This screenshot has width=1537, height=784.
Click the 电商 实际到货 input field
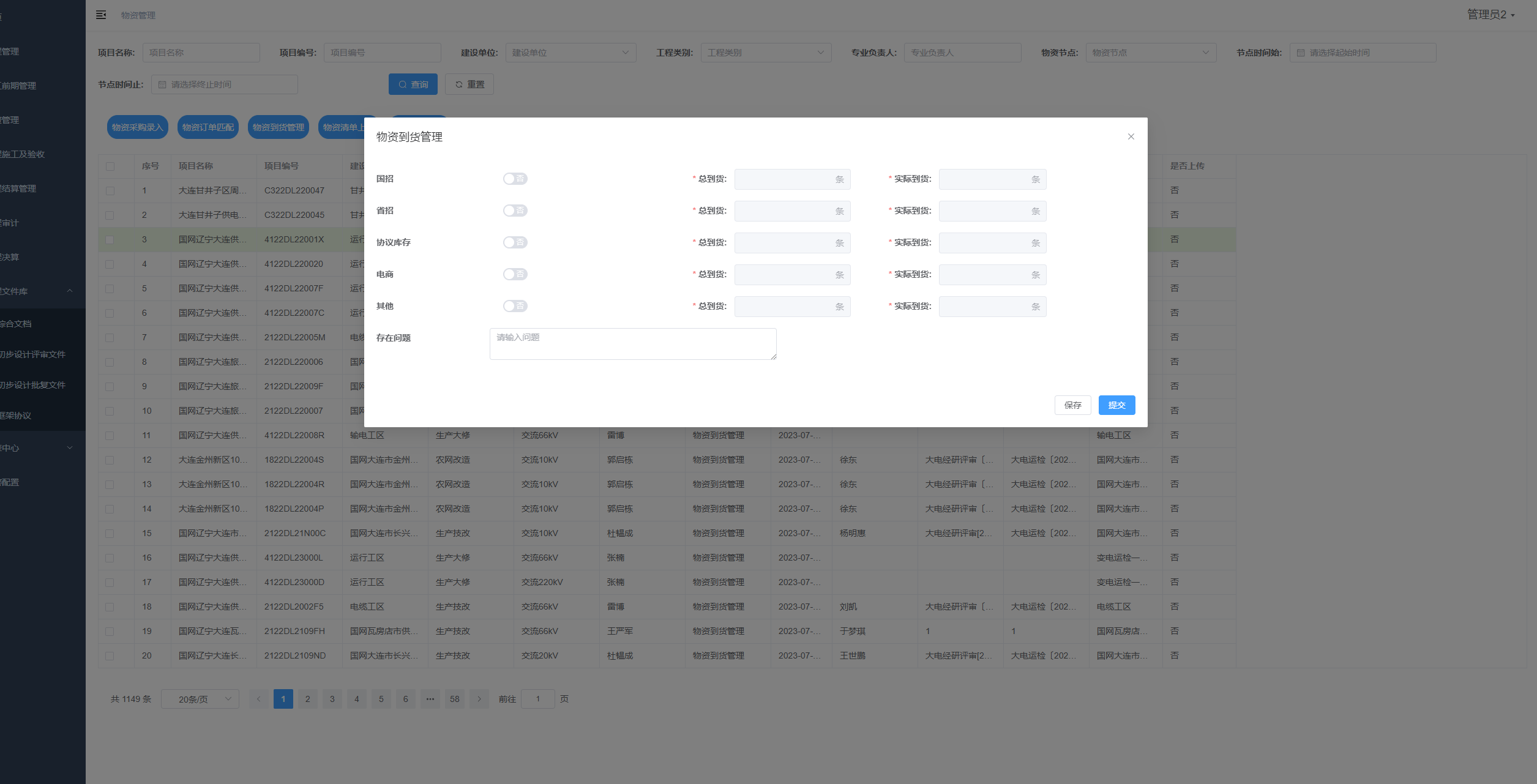click(x=992, y=275)
